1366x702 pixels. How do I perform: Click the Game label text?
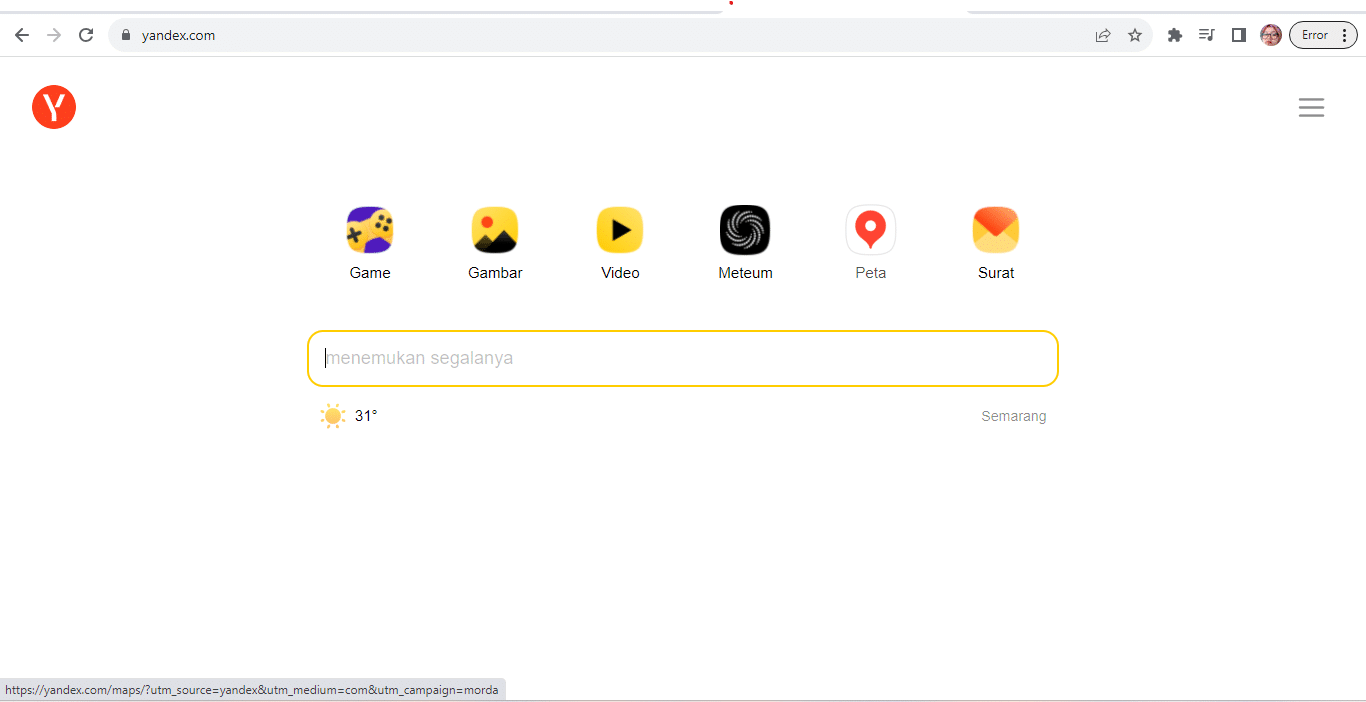tap(370, 273)
